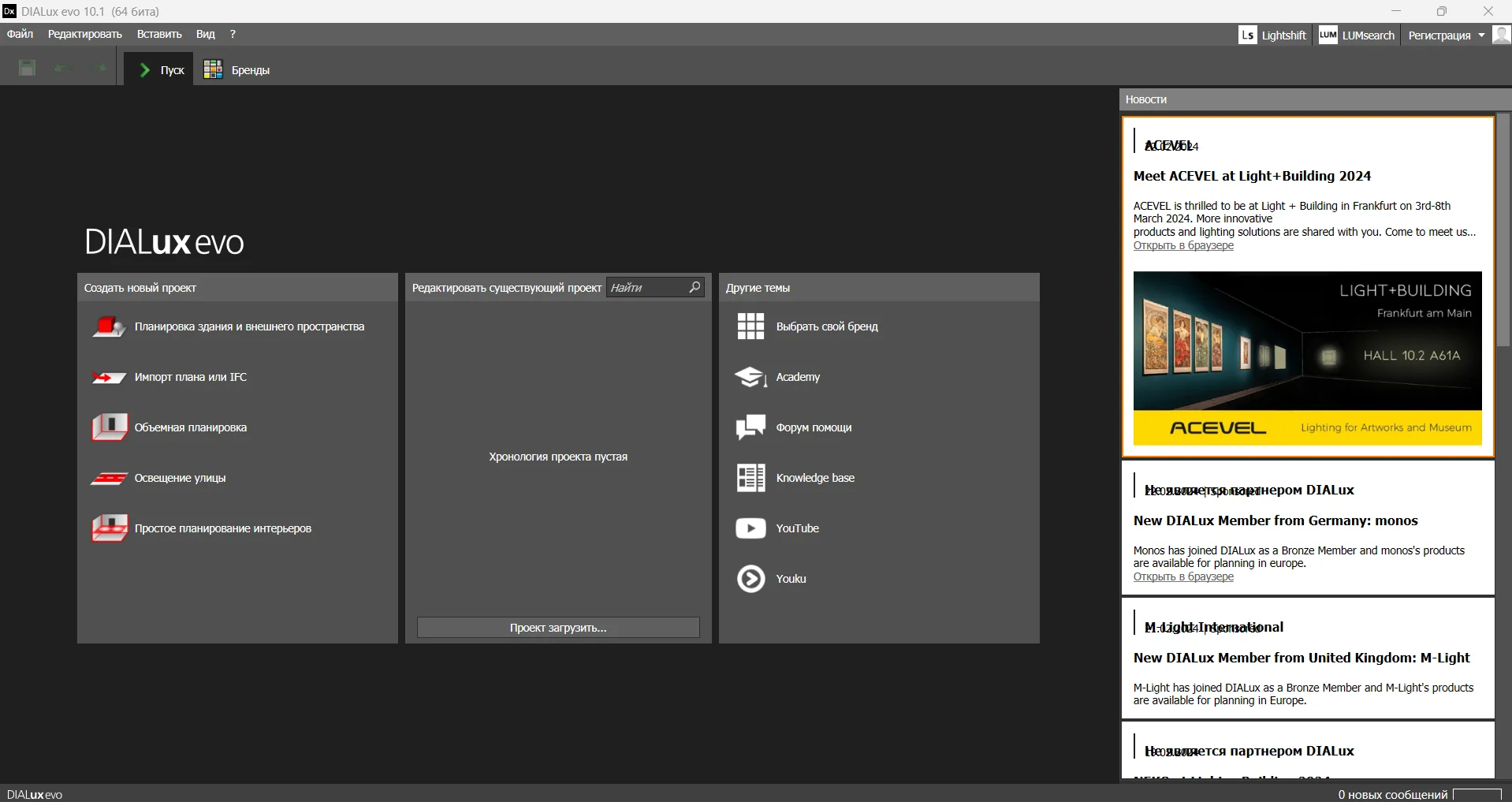Click the simple interior planning icon

(x=109, y=528)
